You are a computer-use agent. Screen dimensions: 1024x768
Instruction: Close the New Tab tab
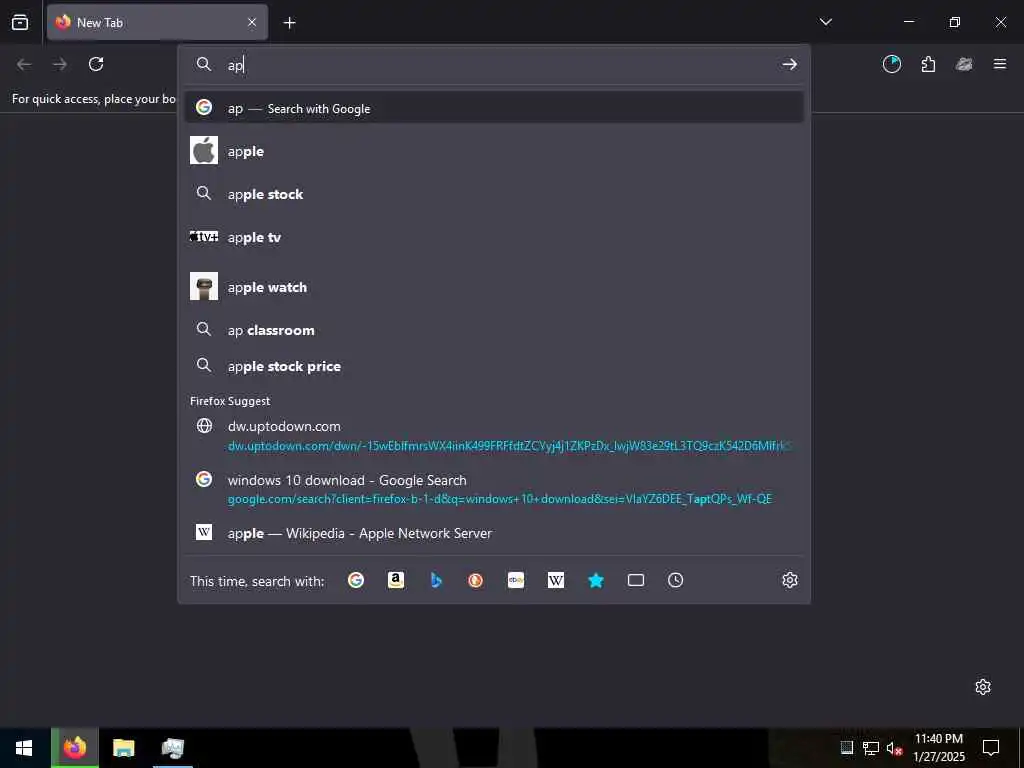(x=252, y=22)
